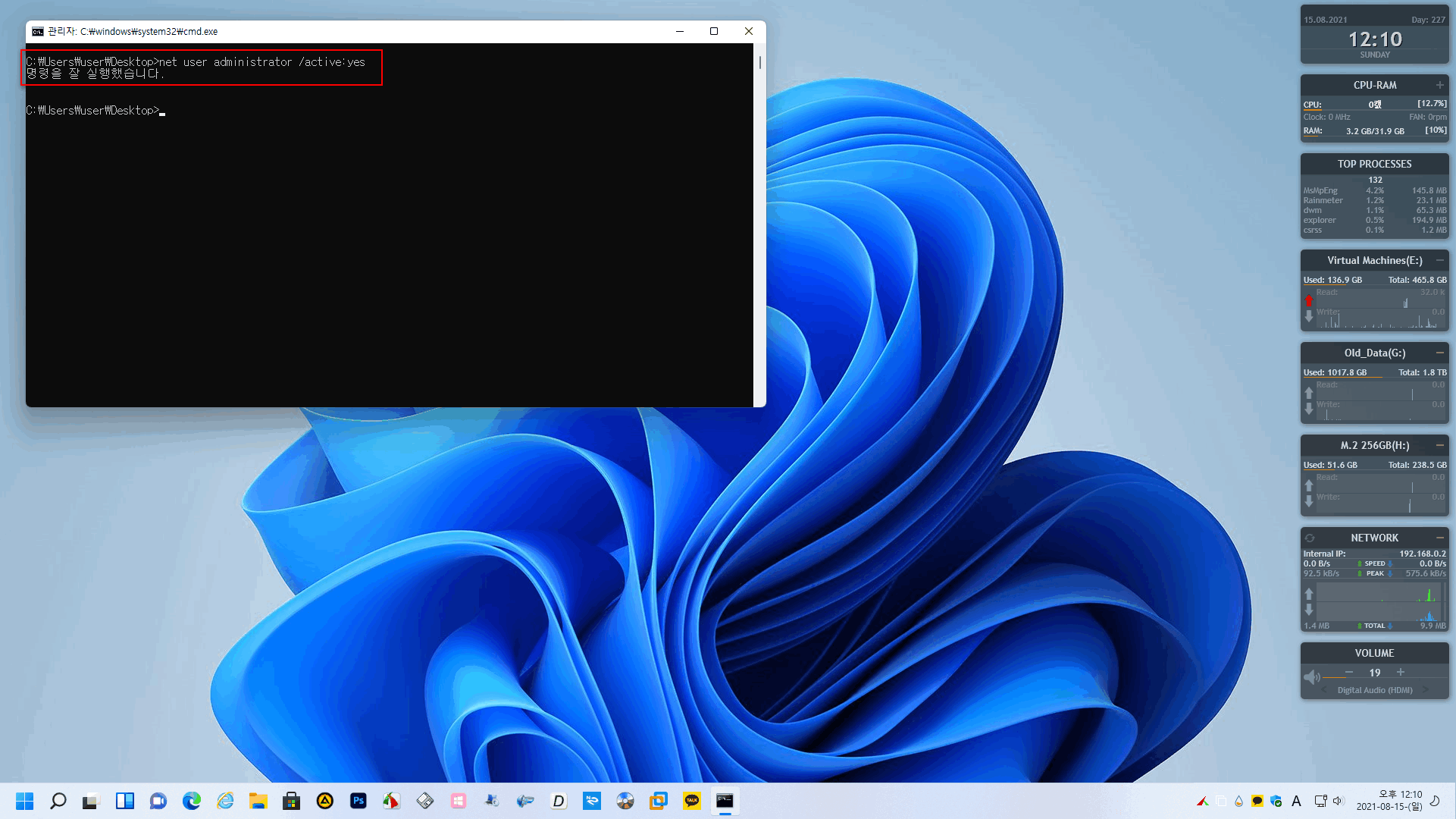Click the CPU-RAM widget title
This screenshot has height=819, width=1456.
coord(1375,85)
